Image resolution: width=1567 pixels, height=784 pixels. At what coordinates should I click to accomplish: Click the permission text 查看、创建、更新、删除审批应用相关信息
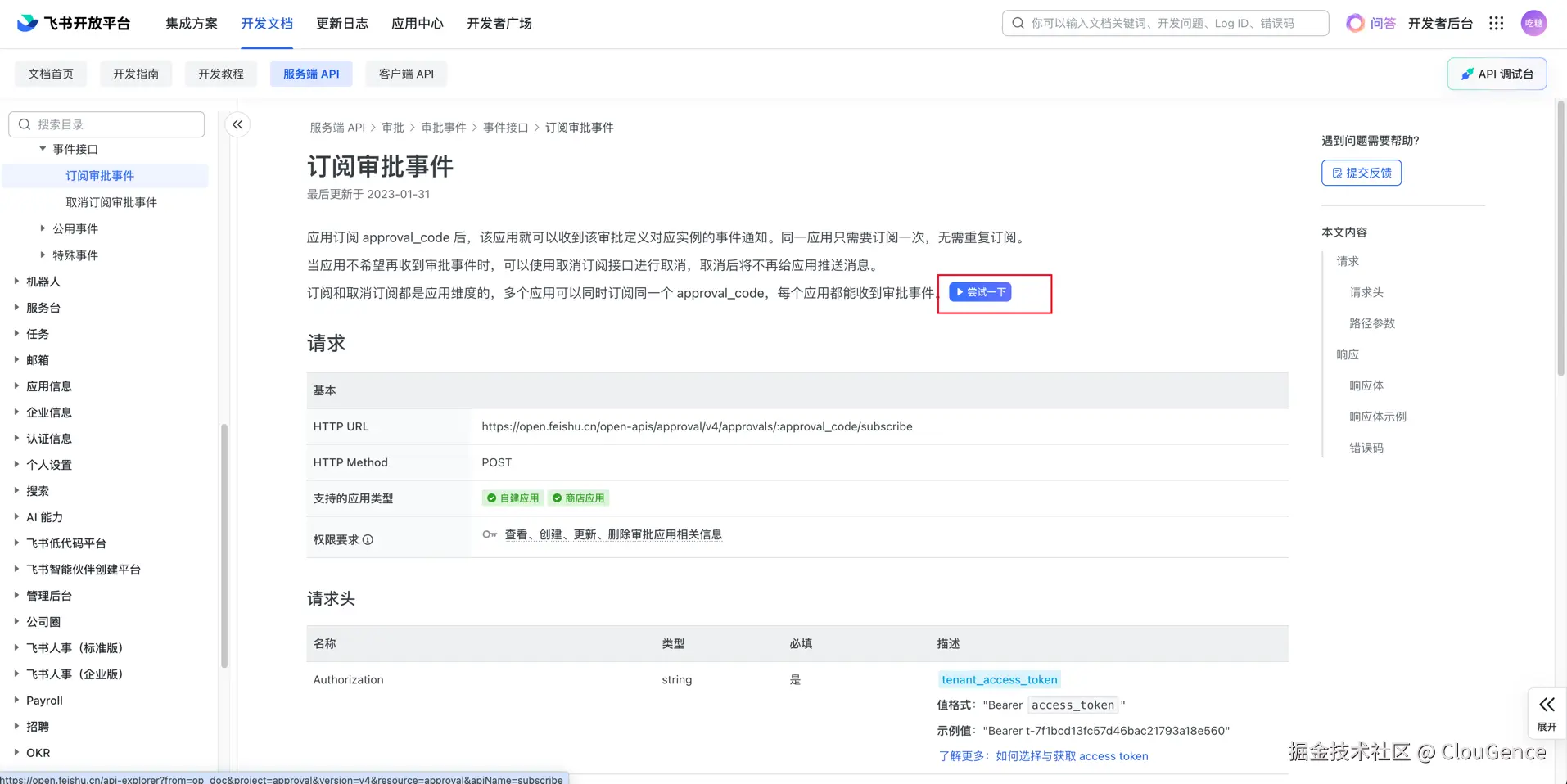tap(613, 534)
